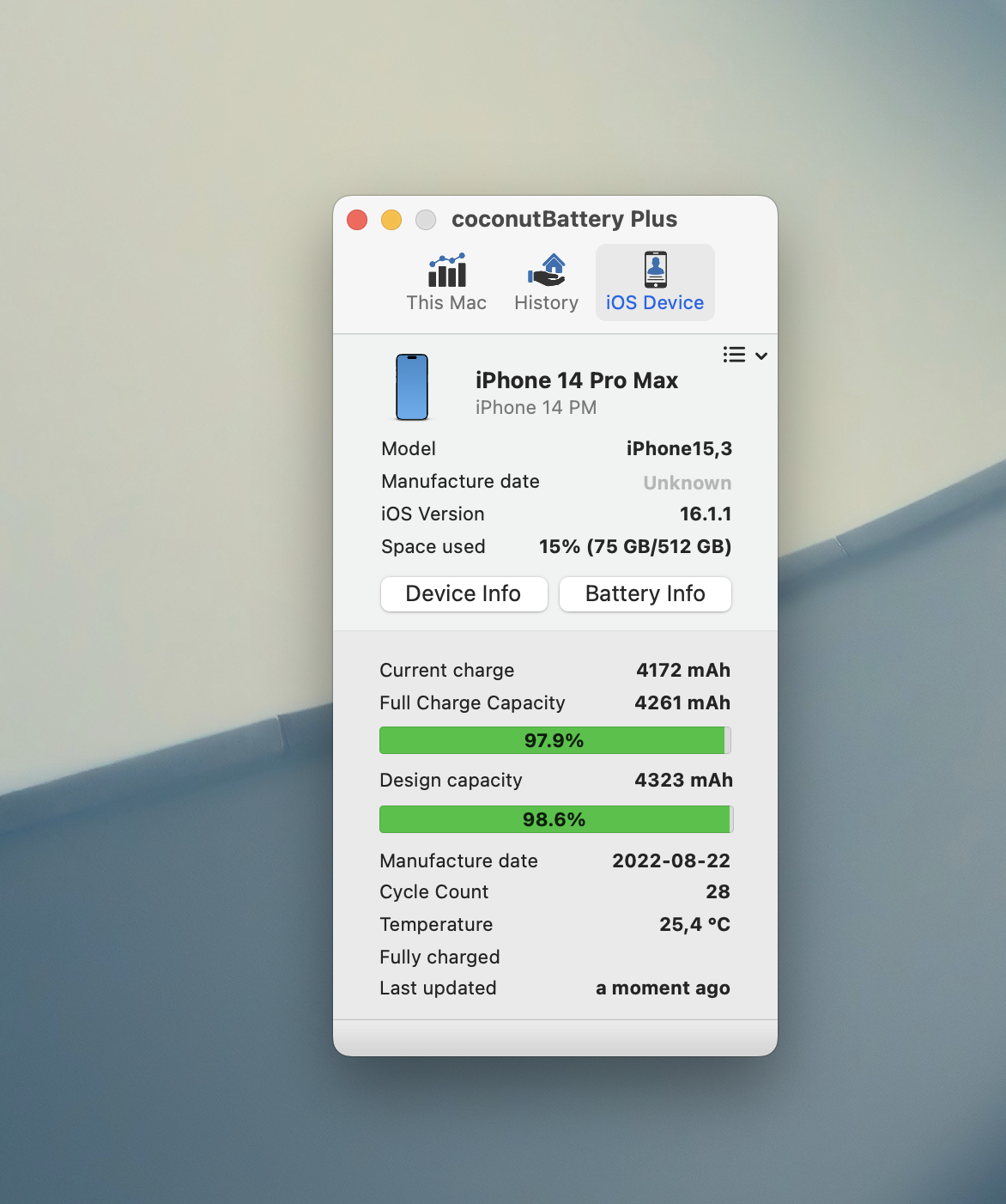Screen dimensions: 1006x1204
Task: Click the Full Charge Capacity label
Action: click(472, 702)
